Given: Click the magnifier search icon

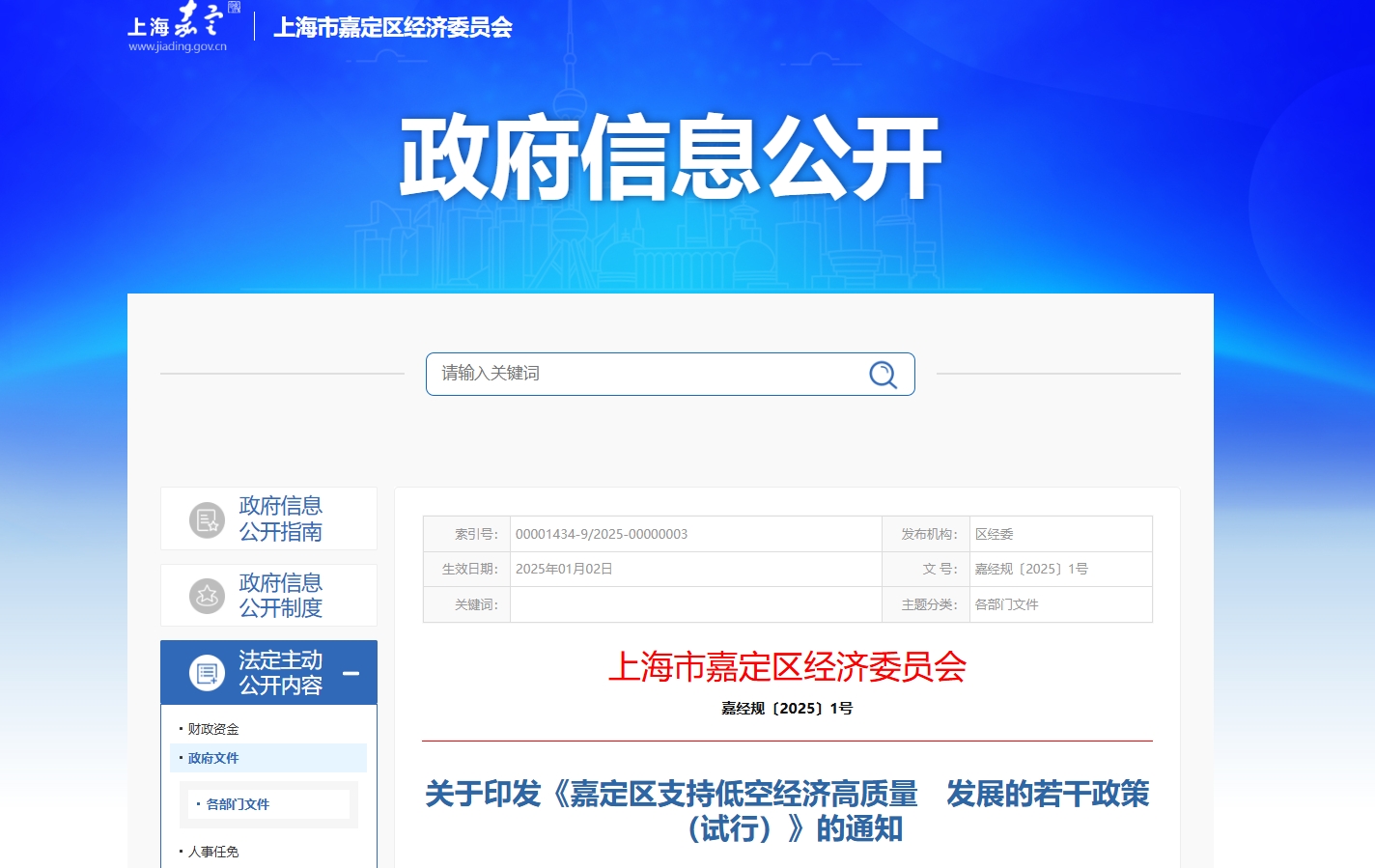Looking at the screenshot, I should click(x=883, y=374).
